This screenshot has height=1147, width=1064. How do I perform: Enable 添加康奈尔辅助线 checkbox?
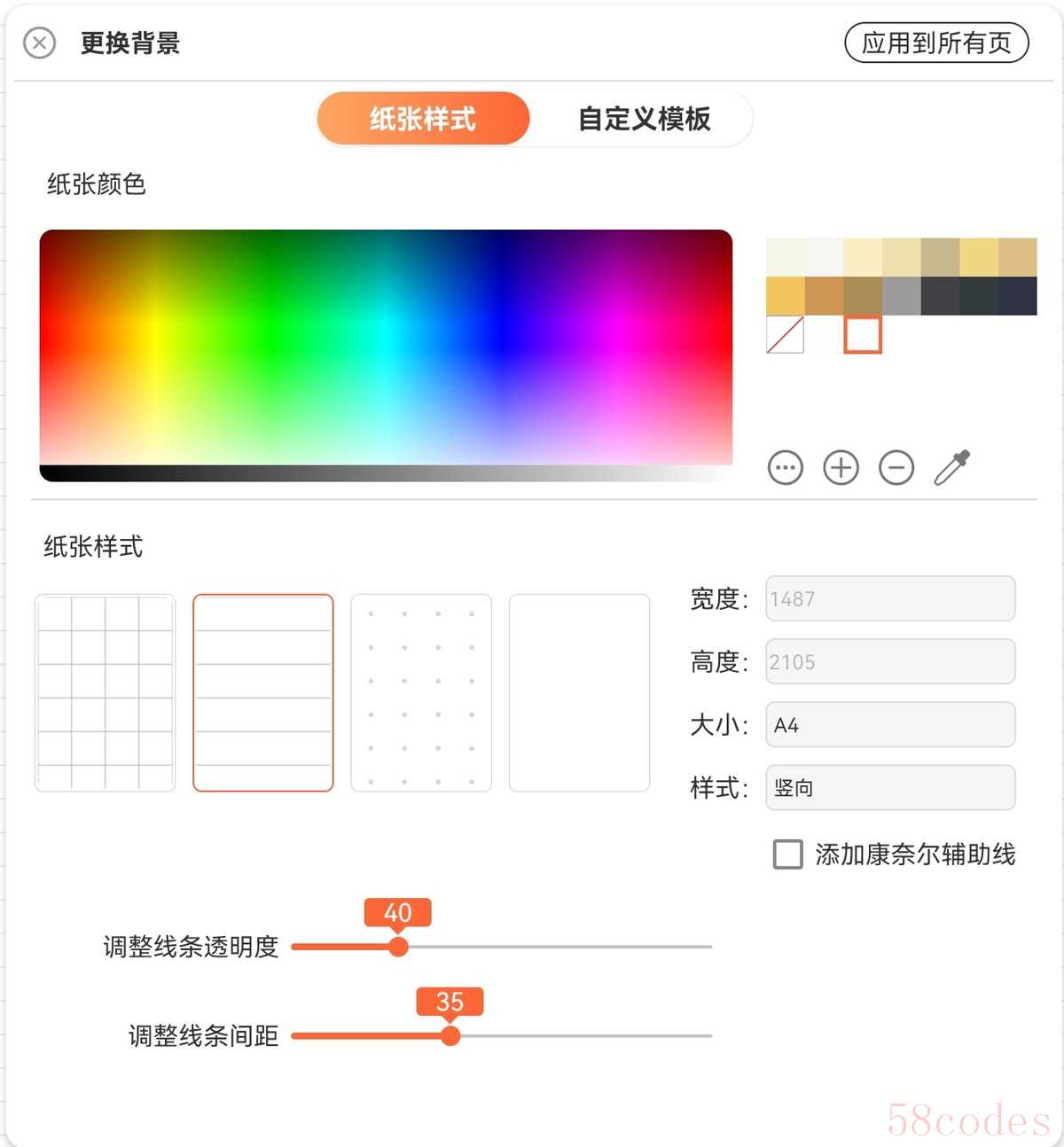tap(787, 854)
